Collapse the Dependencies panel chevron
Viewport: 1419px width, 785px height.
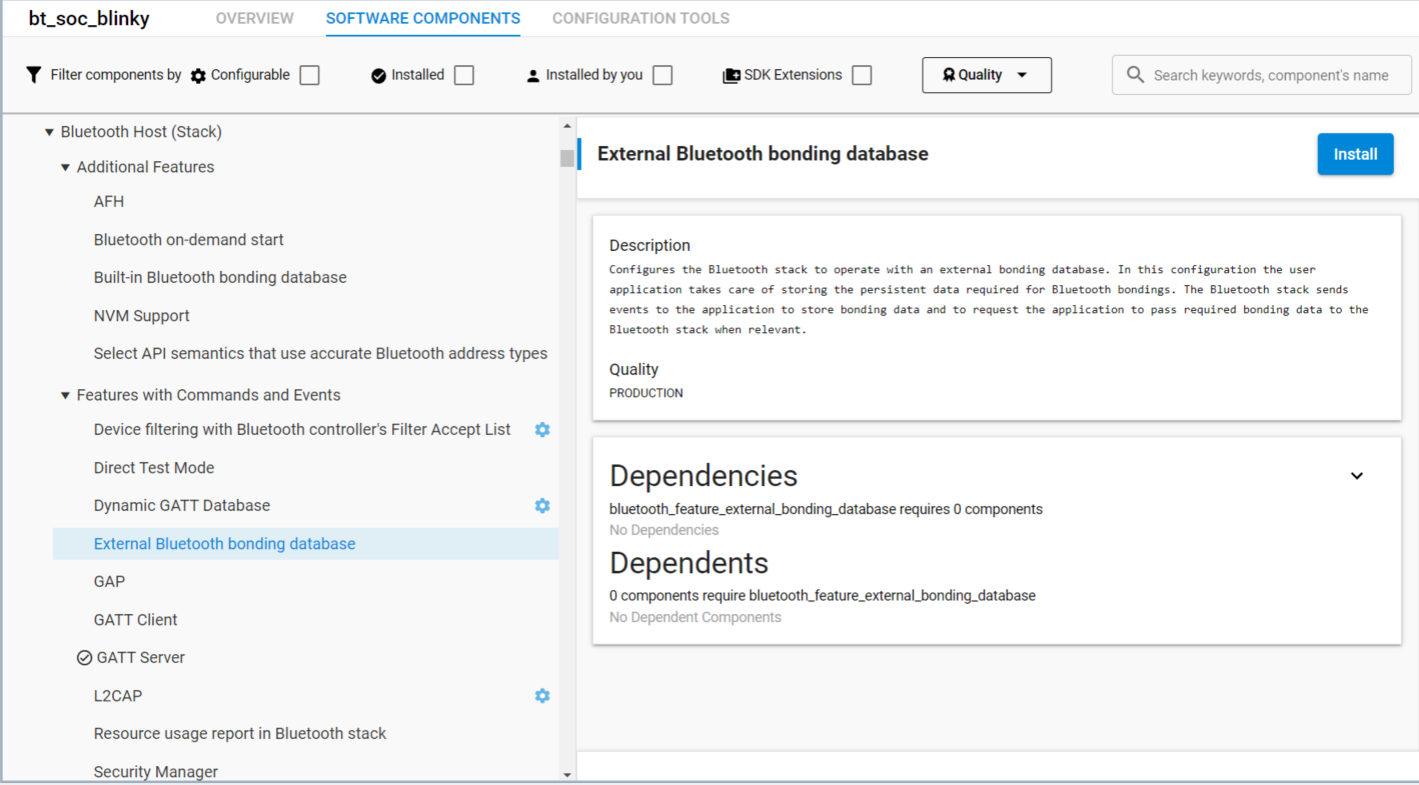pyautogui.click(x=1357, y=476)
